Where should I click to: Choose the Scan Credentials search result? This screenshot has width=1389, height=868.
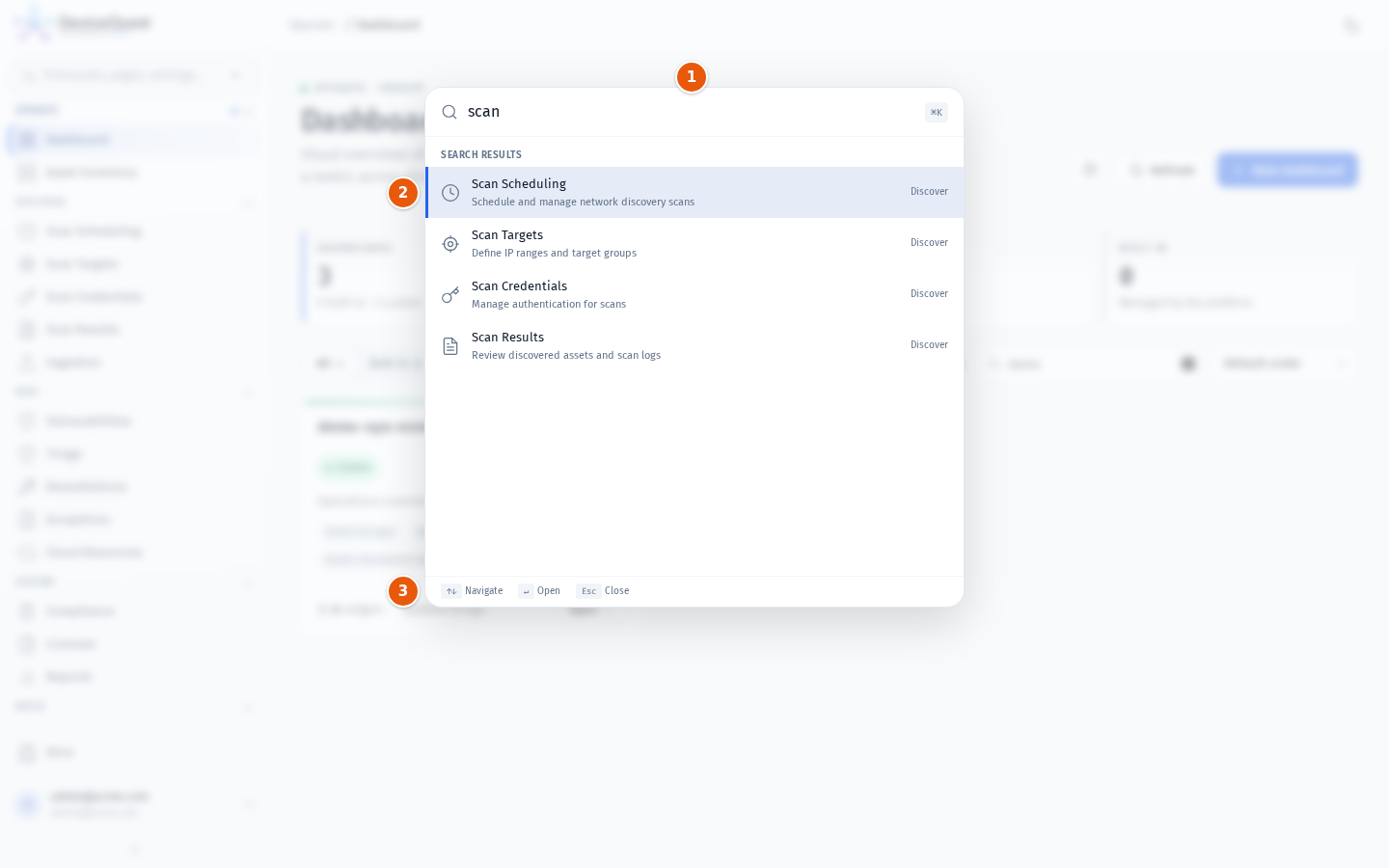click(x=694, y=295)
